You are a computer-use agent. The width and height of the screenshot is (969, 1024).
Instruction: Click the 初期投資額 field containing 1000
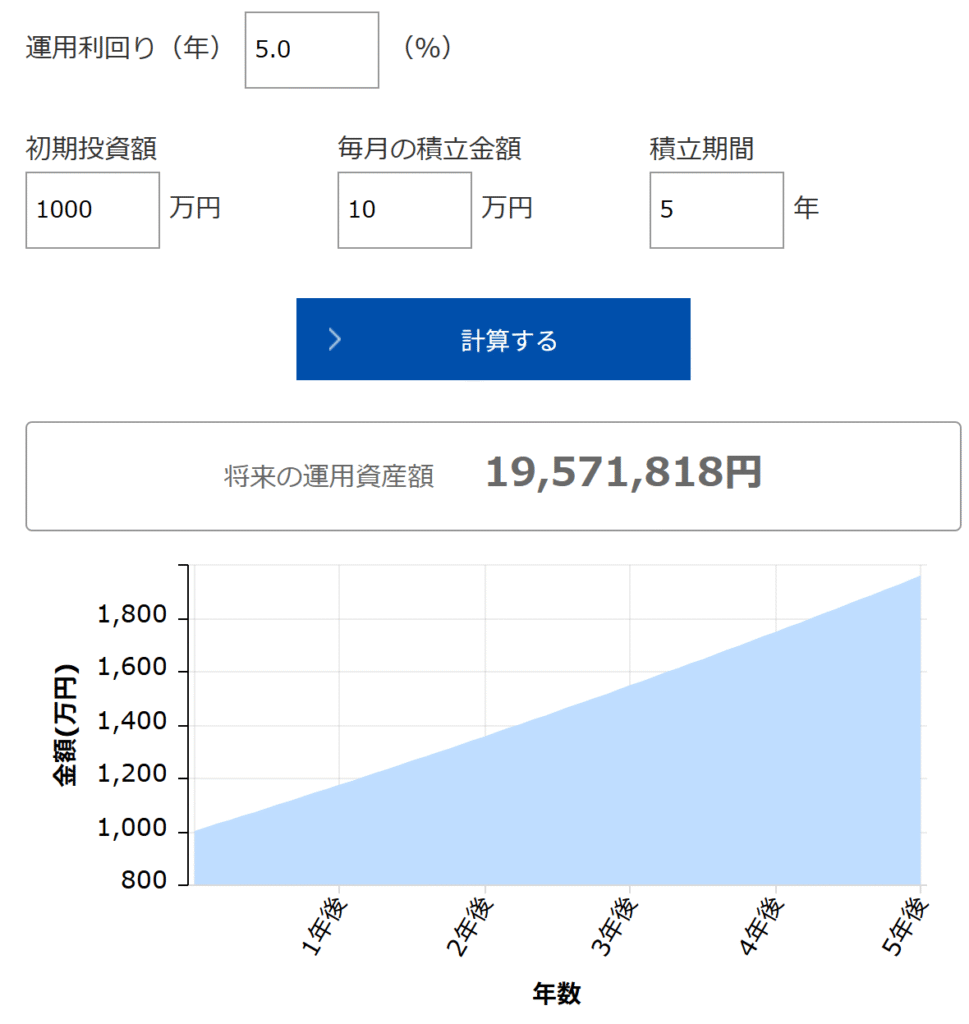[92, 210]
